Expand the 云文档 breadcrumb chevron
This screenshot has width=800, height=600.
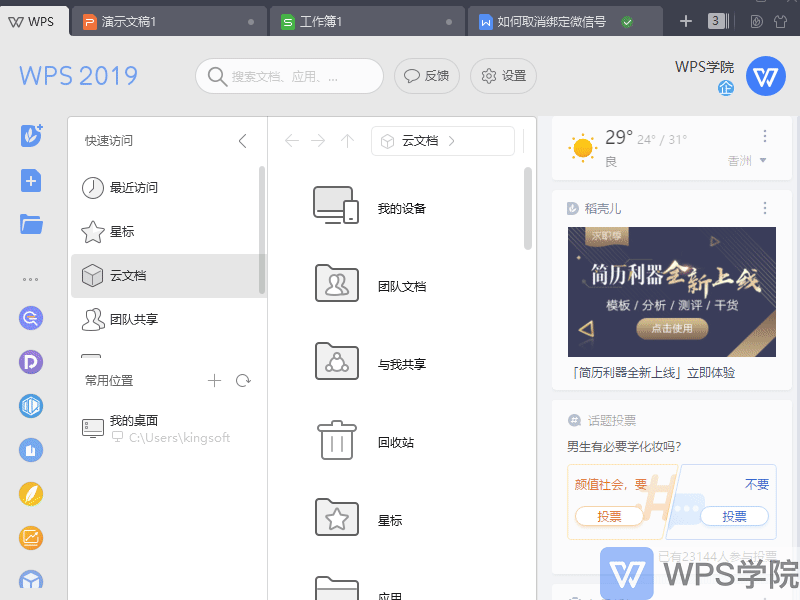452,141
